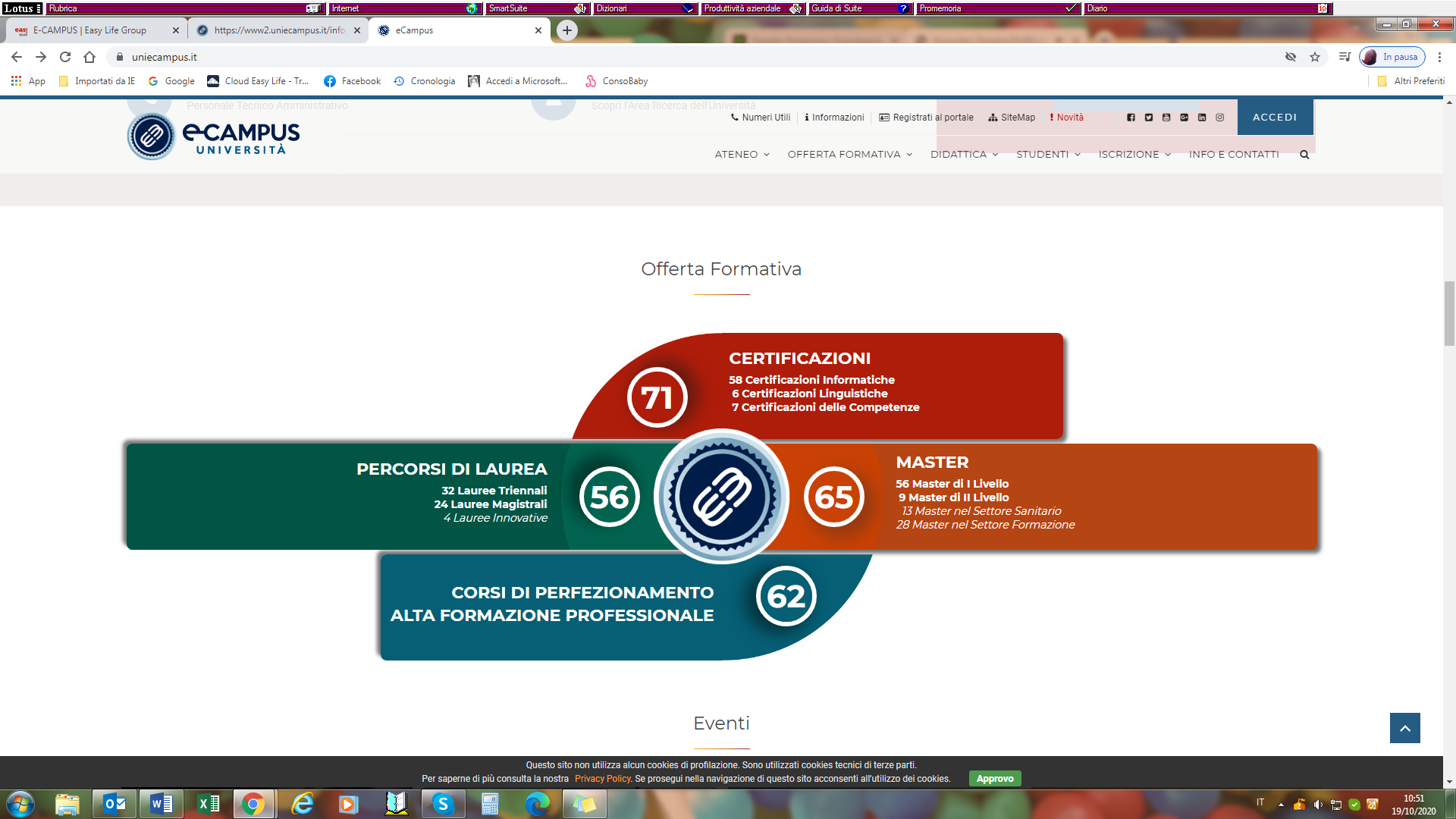This screenshot has height=819, width=1456.
Task: Open the Novità link
Action: [1066, 118]
